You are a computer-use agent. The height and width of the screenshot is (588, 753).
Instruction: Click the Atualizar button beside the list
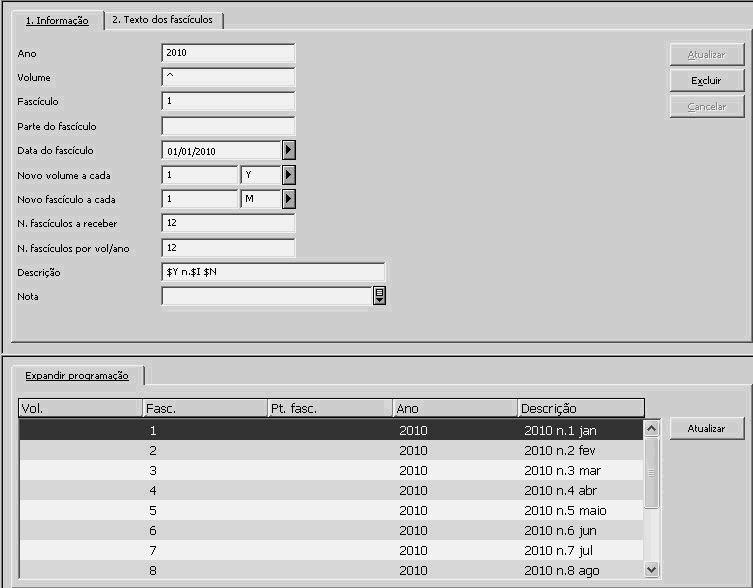pos(706,429)
